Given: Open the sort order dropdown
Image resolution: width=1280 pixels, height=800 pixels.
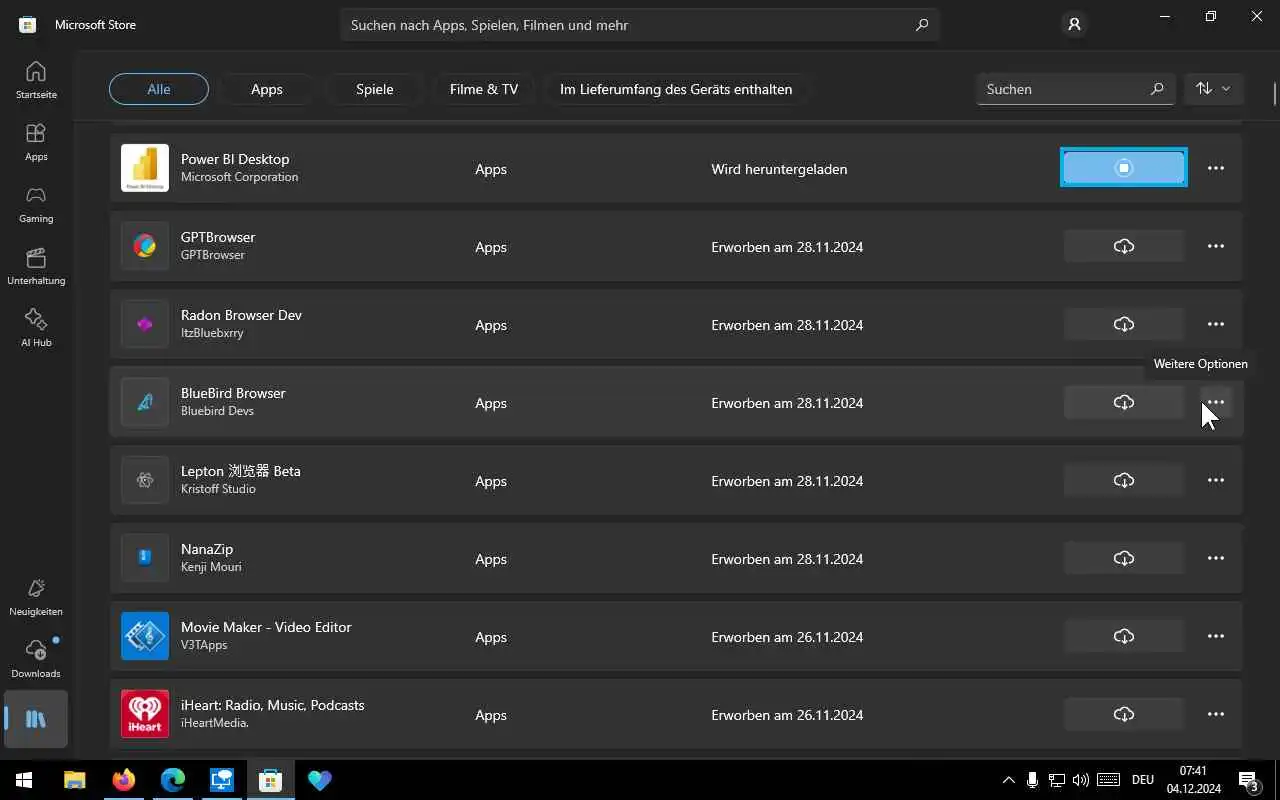Looking at the screenshot, I should click(x=1213, y=89).
